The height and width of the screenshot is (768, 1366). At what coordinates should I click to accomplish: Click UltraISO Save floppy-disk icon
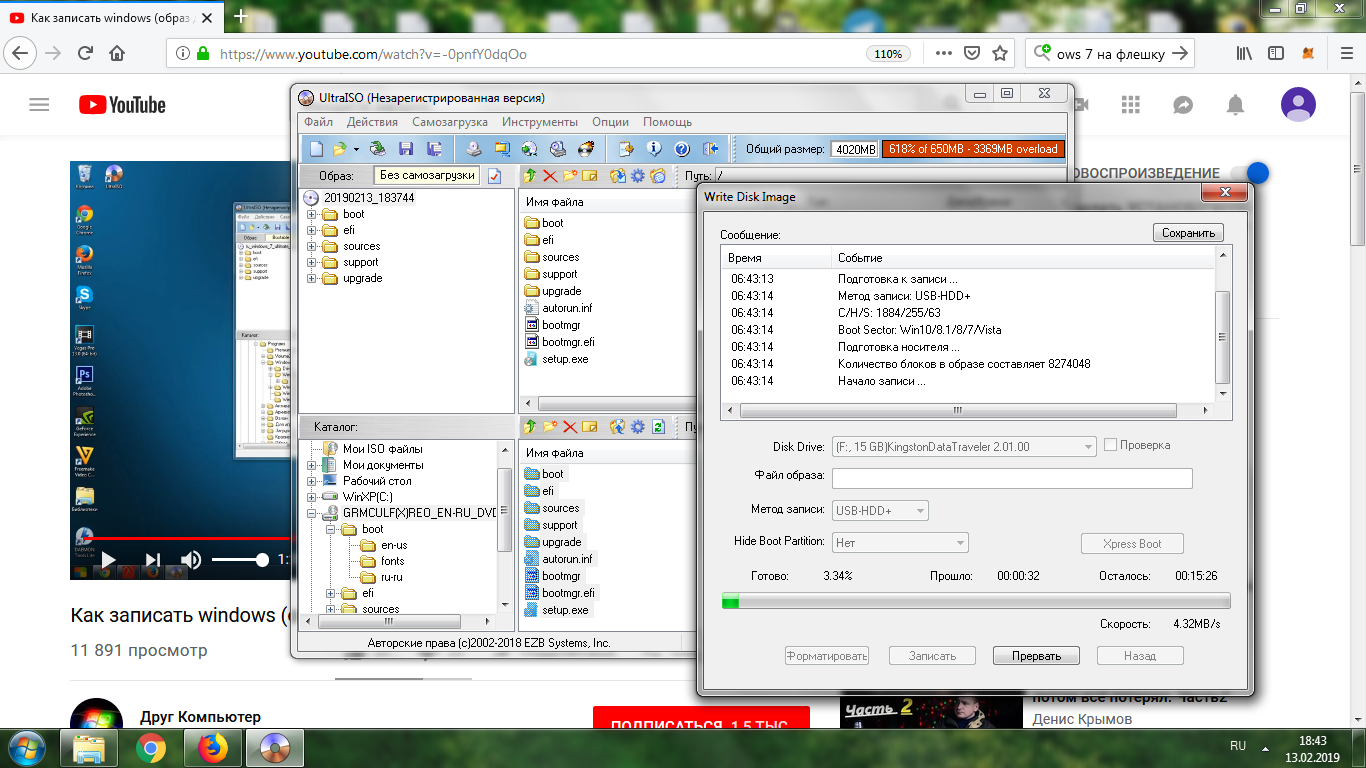406,149
